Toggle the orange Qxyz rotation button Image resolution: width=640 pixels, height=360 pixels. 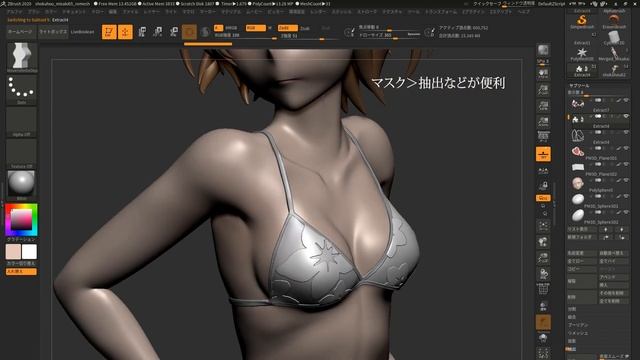[x=543, y=198]
